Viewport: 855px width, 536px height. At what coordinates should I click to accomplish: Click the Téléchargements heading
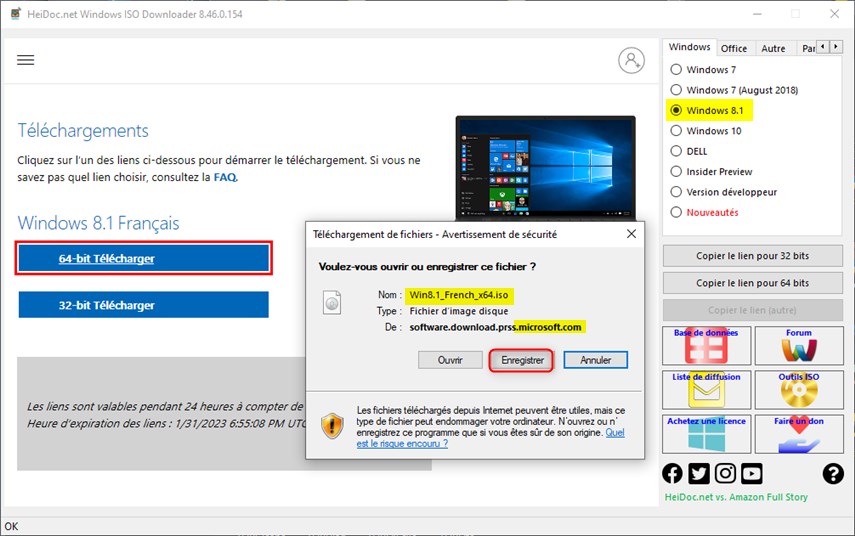83,130
